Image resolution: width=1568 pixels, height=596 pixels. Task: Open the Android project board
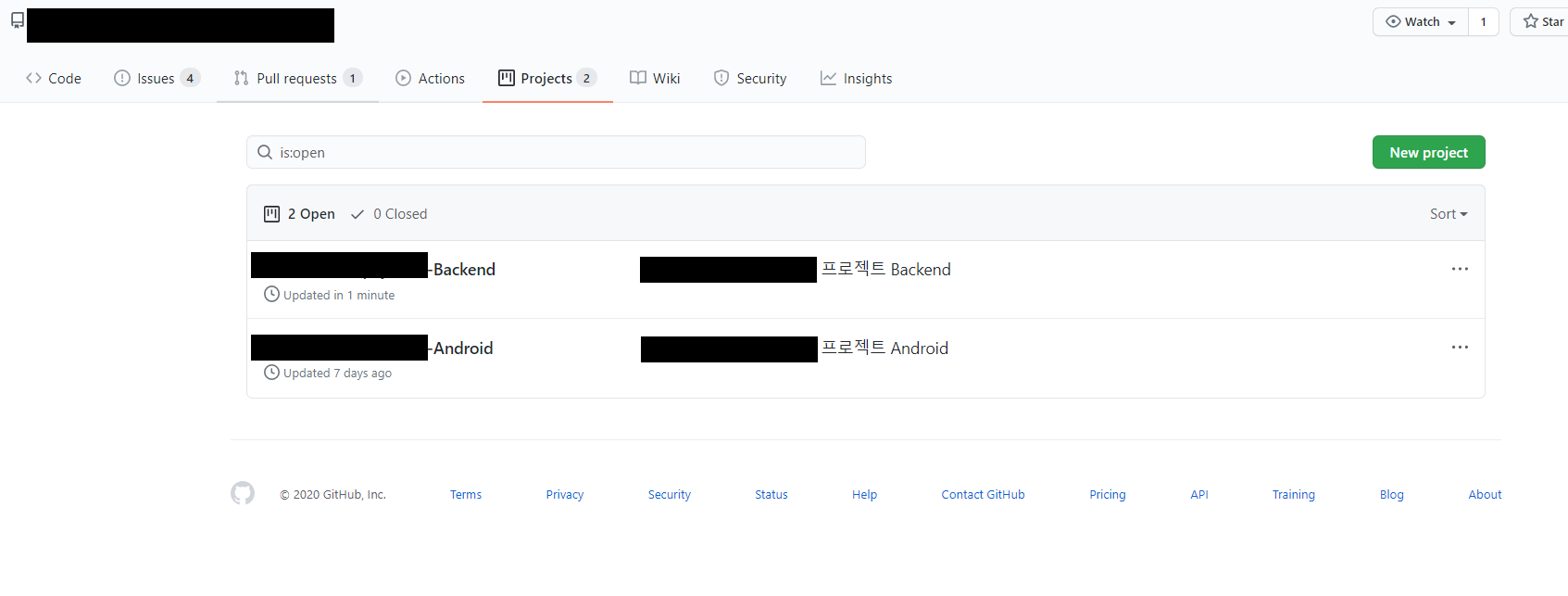[372, 348]
